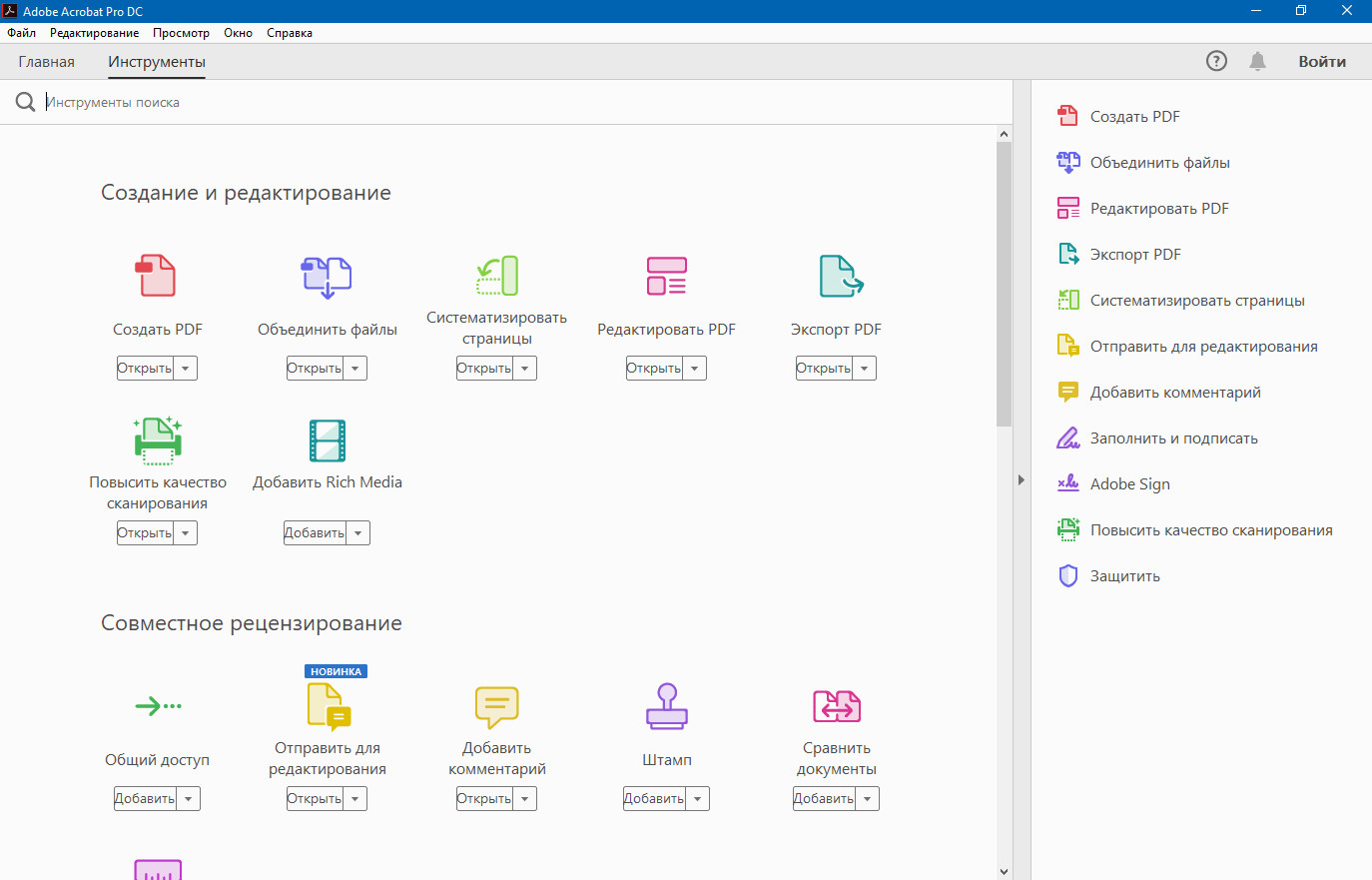Image resolution: width=1372 pixels, height=880 pixels.
Task: Switch to the Главная tab
Action: [x=47, y=62]
